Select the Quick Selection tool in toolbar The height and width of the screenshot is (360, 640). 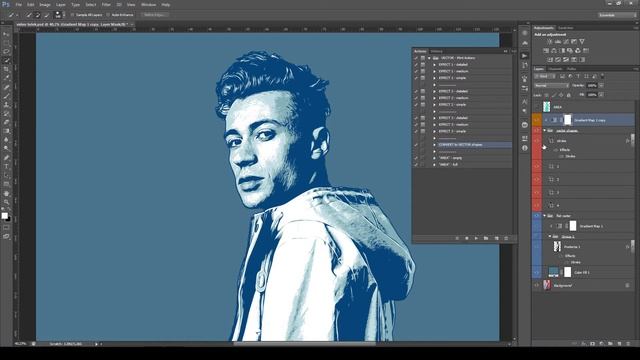click(6, 61)
